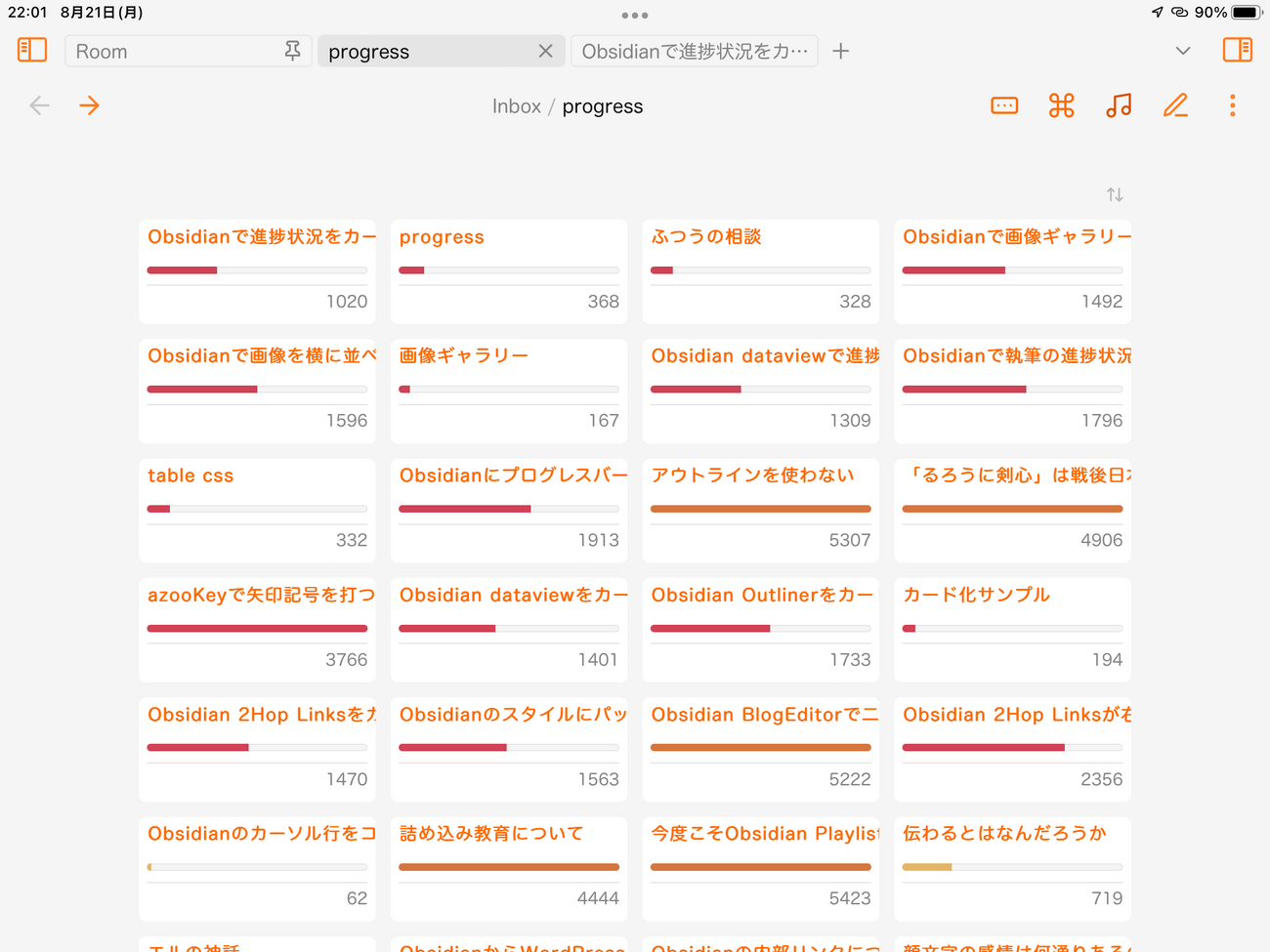1270x952 pixels.
Task: Close the progress tab
Action: pos(545,51)
